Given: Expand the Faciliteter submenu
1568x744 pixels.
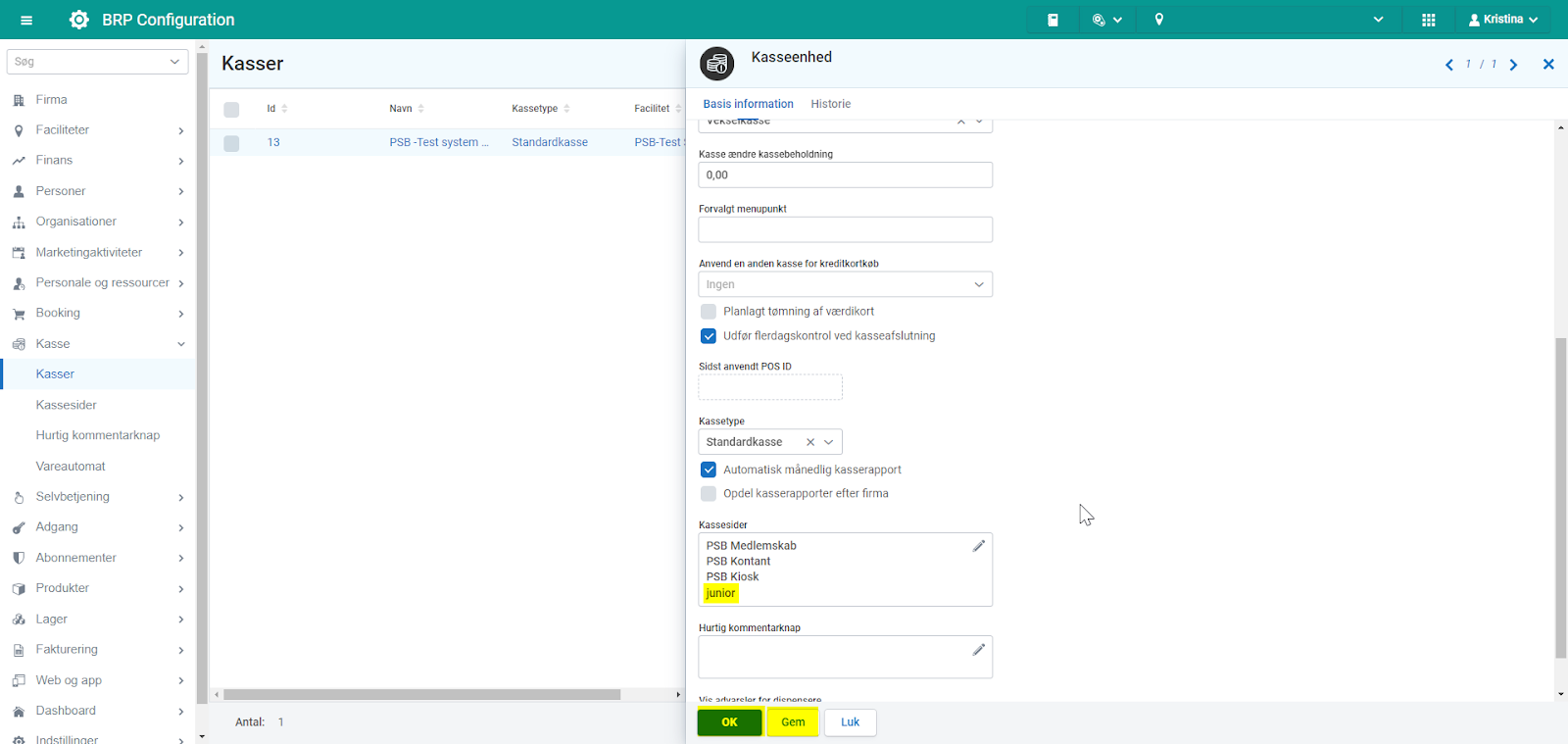Looking at the screenshot, I should click(181, 130).
